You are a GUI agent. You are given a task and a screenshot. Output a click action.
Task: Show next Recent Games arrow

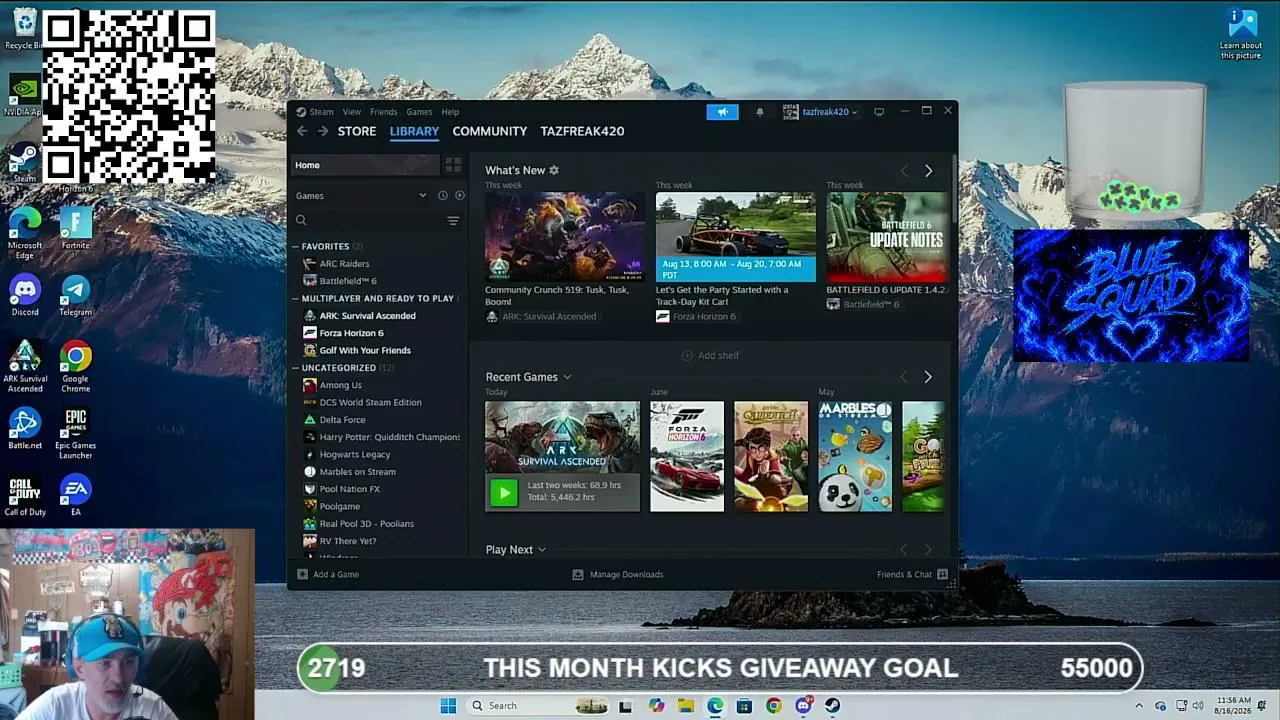pyautogui.click(x=928, y=377)
